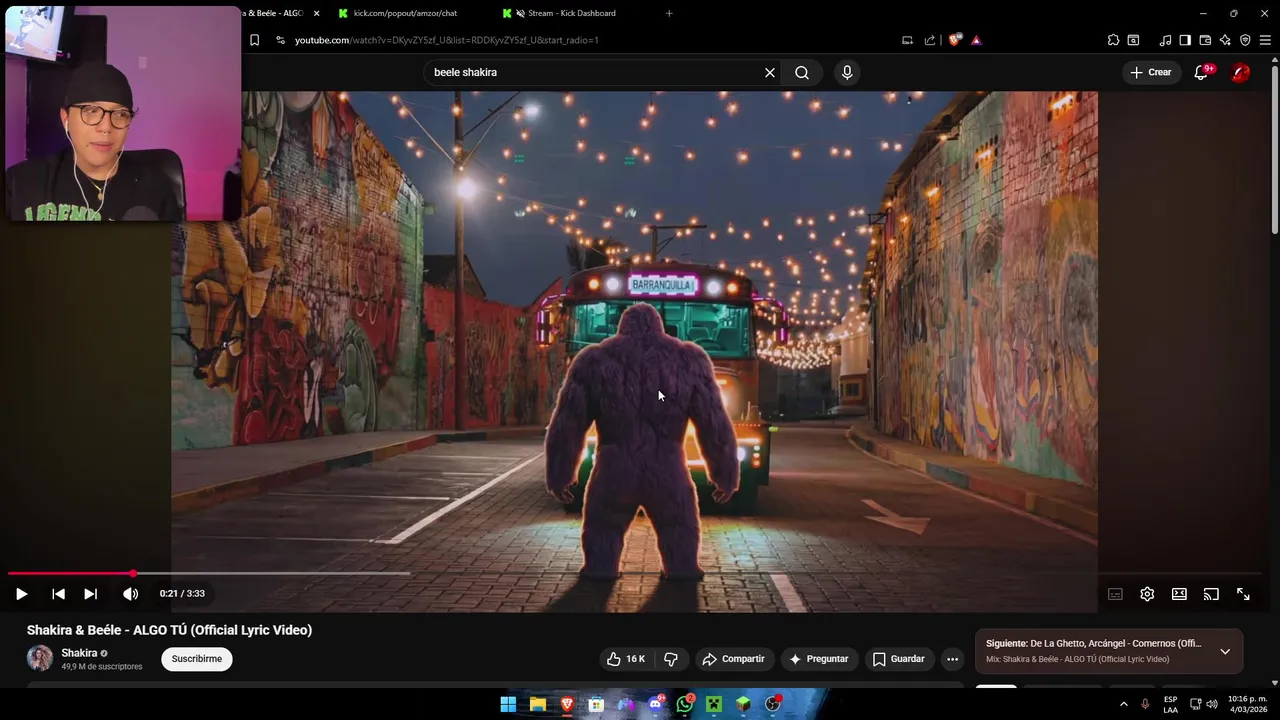
Task: Mute the video volume speaker icon
Action: [x=130, y=594]
